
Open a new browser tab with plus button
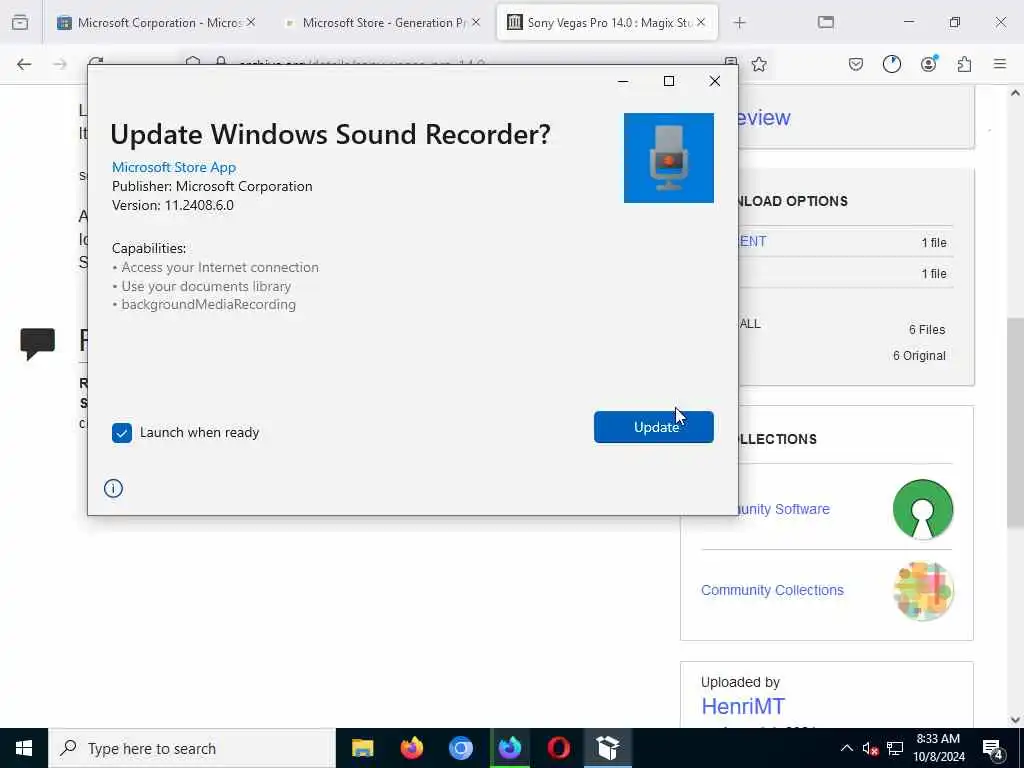(x=739, y=23)
